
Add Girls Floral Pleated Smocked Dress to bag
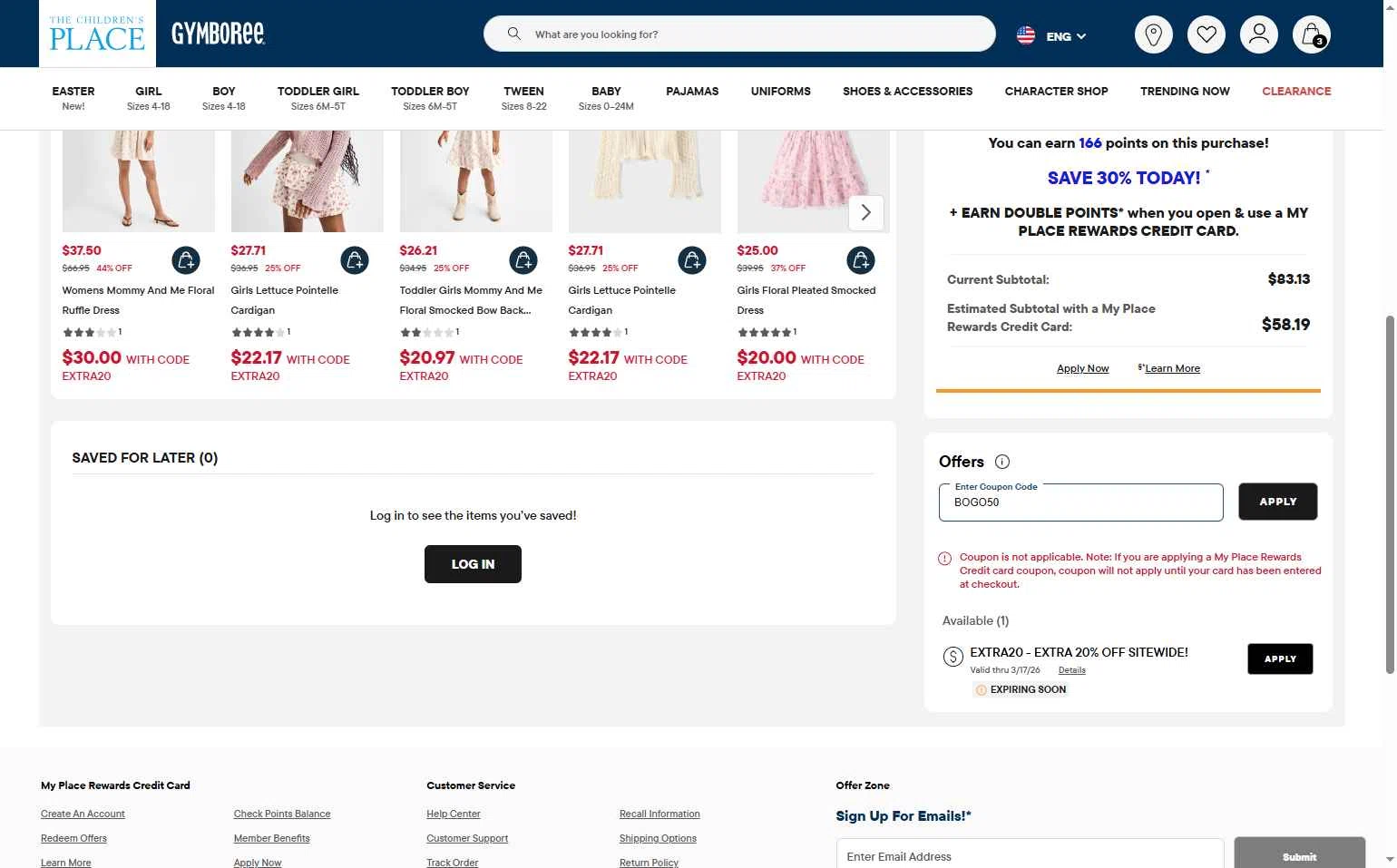861,260
